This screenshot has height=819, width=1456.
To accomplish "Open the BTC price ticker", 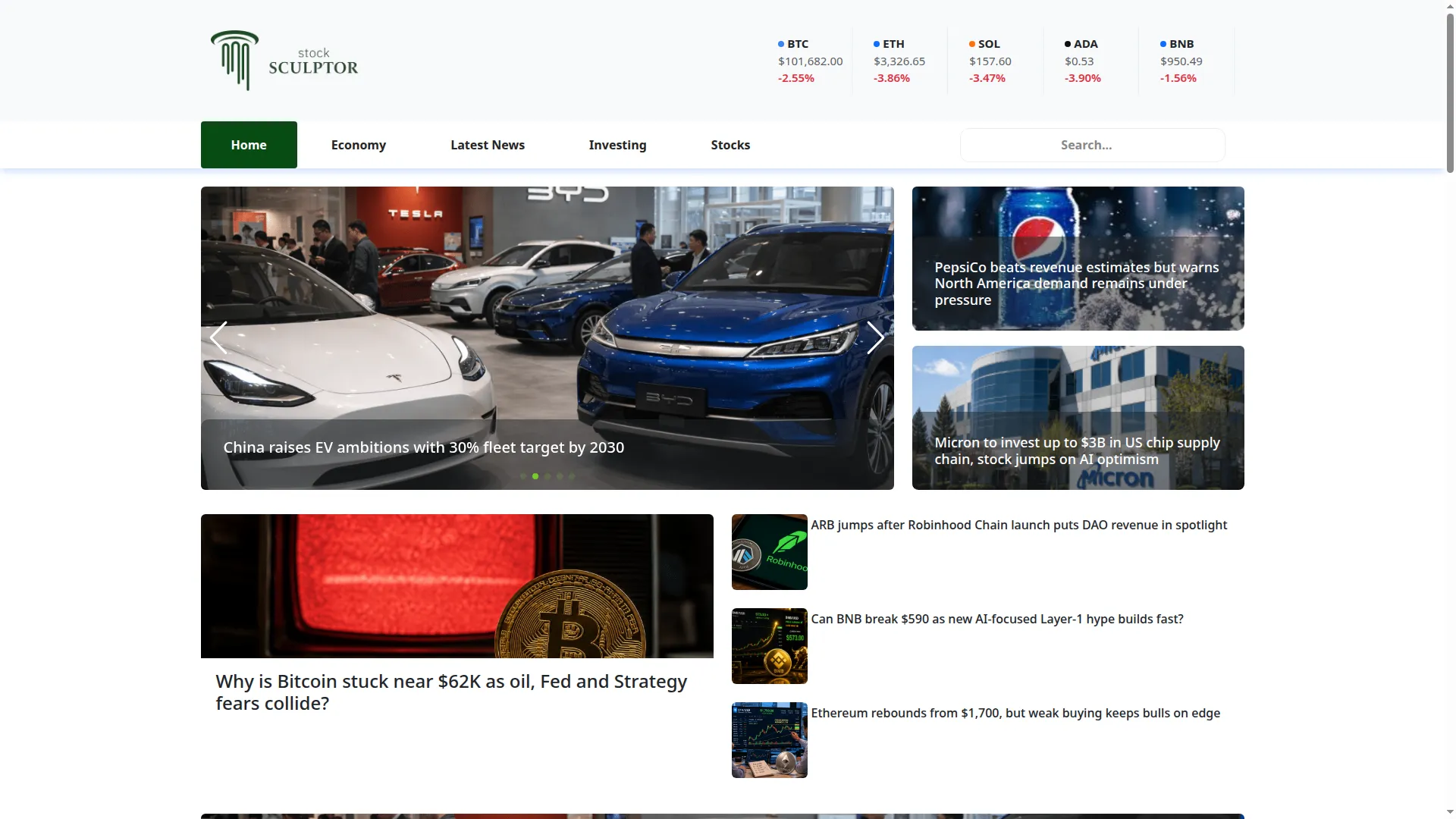I will point(810,61).
